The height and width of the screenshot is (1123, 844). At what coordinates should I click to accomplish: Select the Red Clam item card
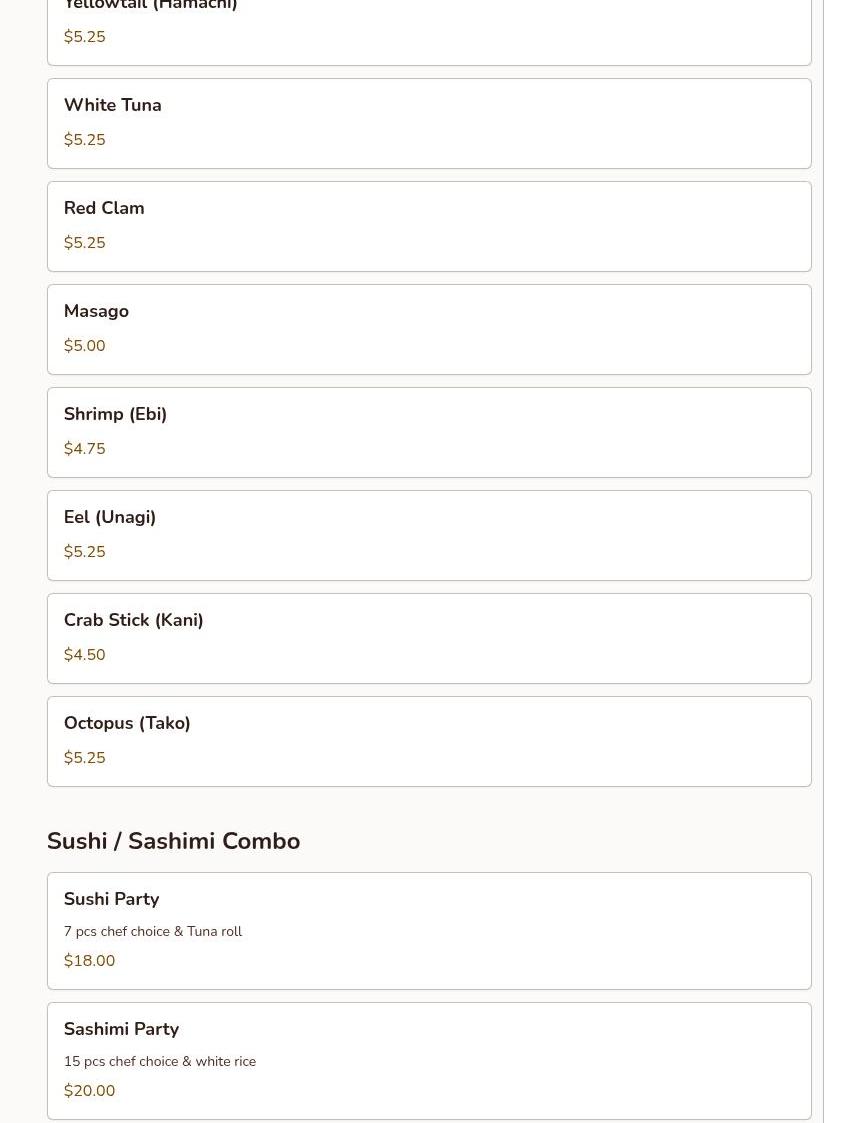pyautogui.click(x=428, y=226)
